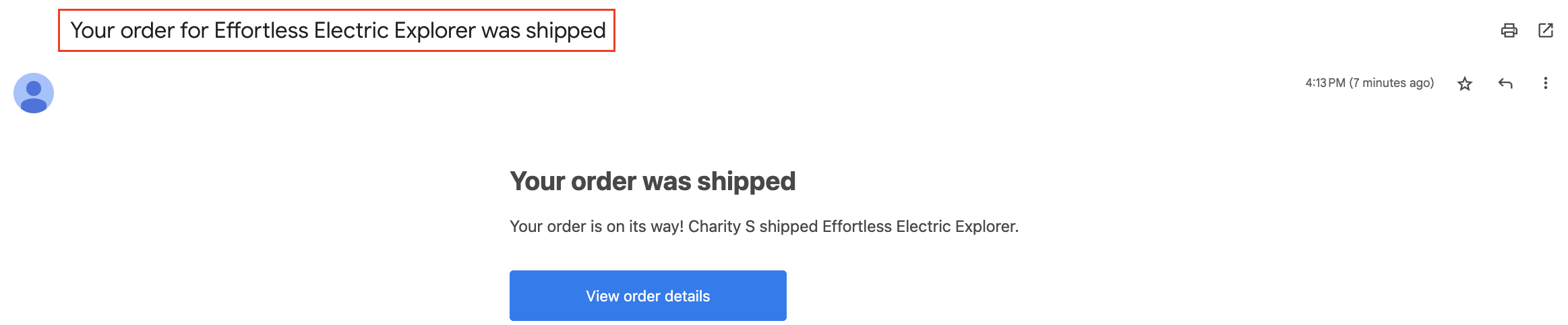This screenshot has width=1568, height=325.
Task: Click the word 'Charity' in the message
Action: coord(714,227)
